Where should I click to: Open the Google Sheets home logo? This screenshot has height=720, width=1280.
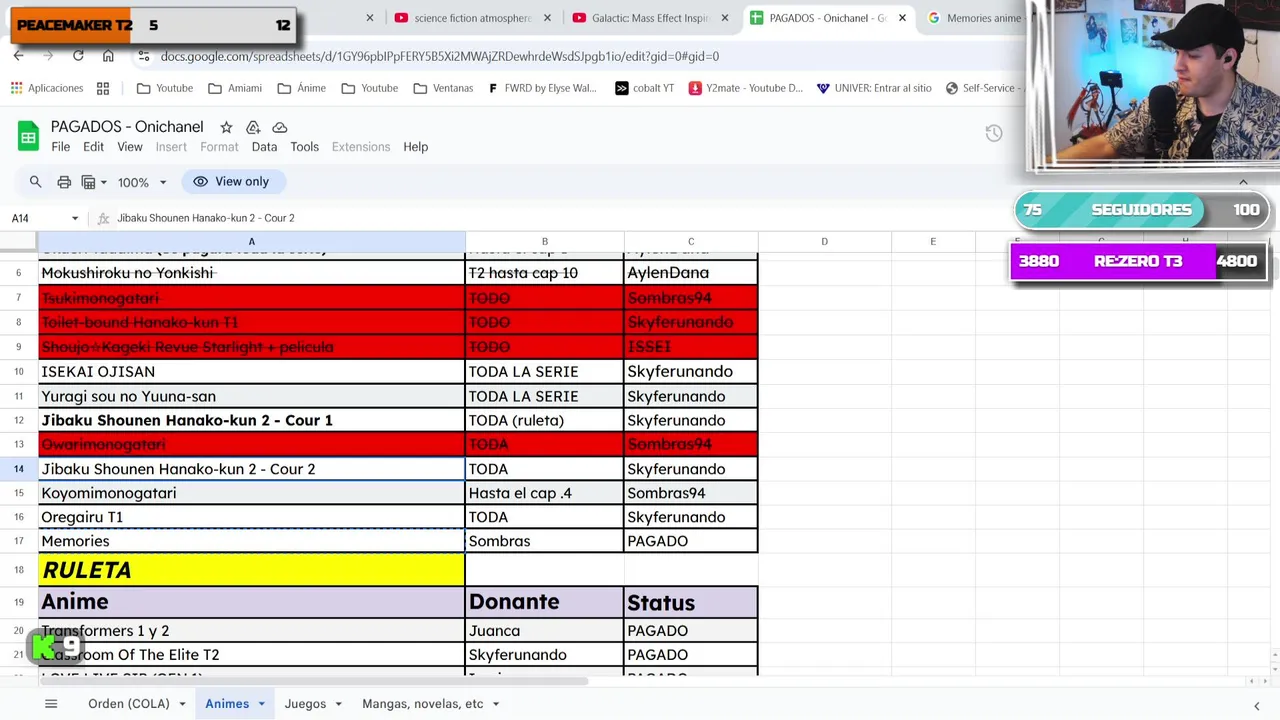coord(28,137)
